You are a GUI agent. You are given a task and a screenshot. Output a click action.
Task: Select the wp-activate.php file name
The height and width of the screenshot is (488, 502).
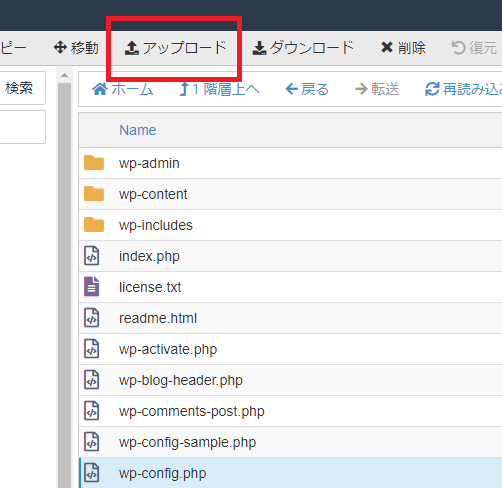coord(168,350)
